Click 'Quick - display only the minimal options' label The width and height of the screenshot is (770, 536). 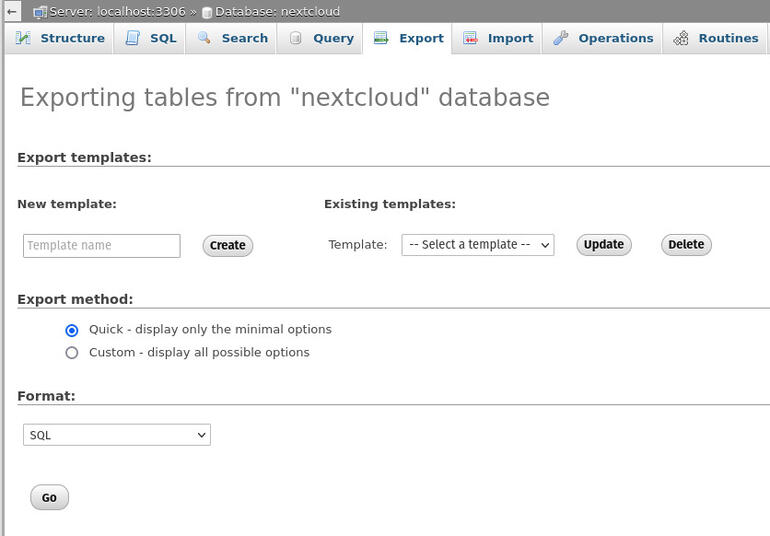click(x=210, y=329)
